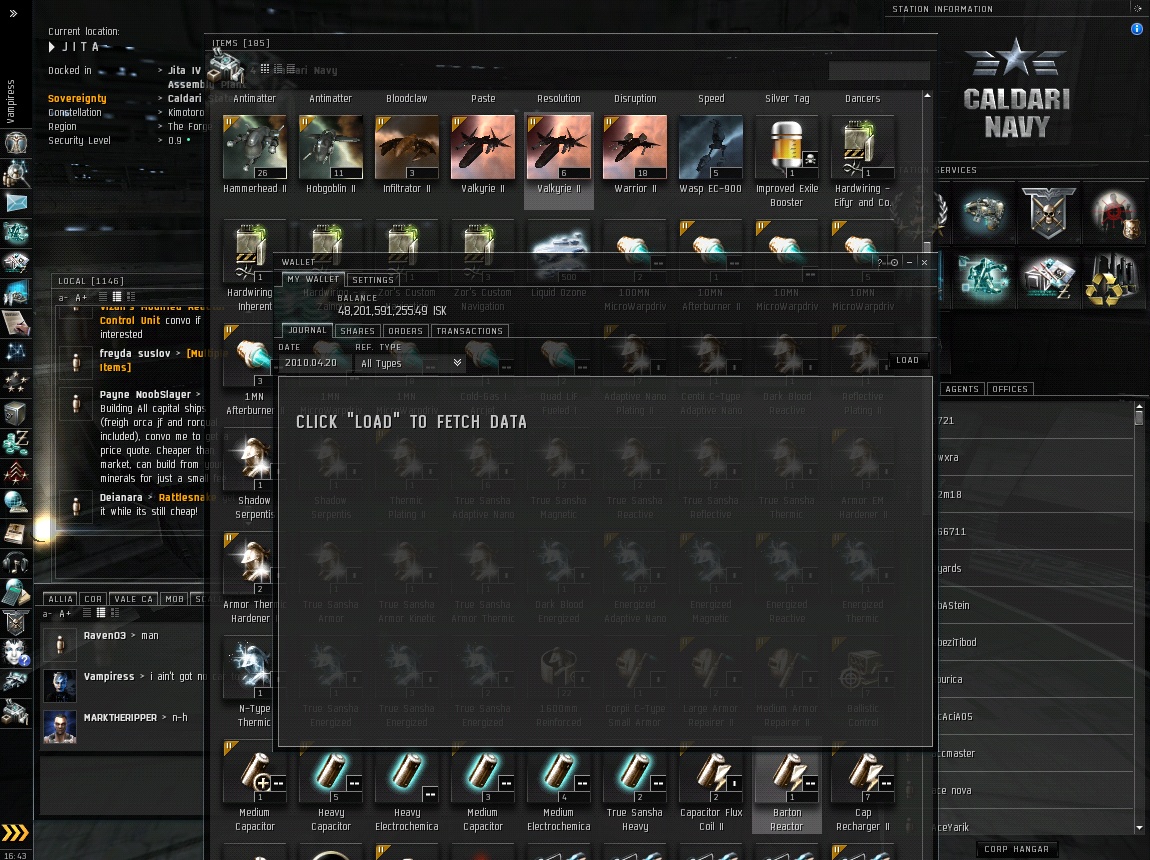1150x860 pixels.
Task: Expand the Neocom with top double chevron
Action: click(x=13, y=12)
